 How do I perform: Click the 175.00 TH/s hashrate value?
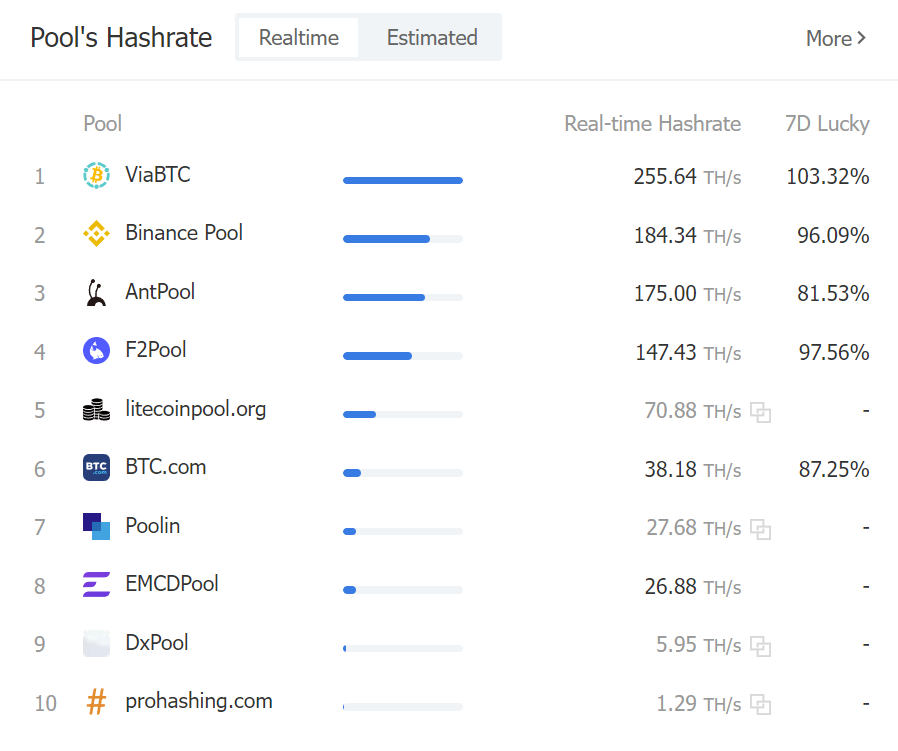pyautogui.click(x=687, y=294)
